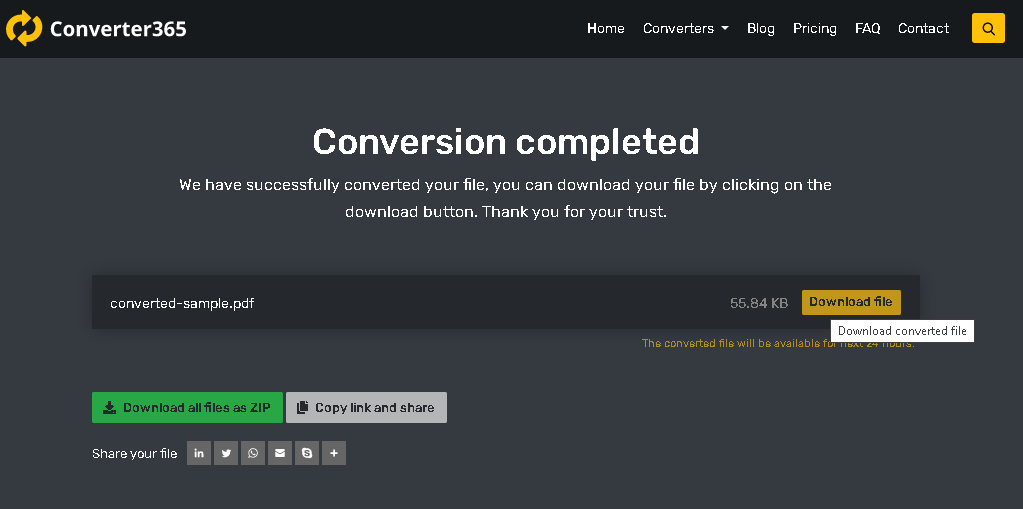Go to the Contact page
Screen dimensions: 1023x509
[923, 28]
